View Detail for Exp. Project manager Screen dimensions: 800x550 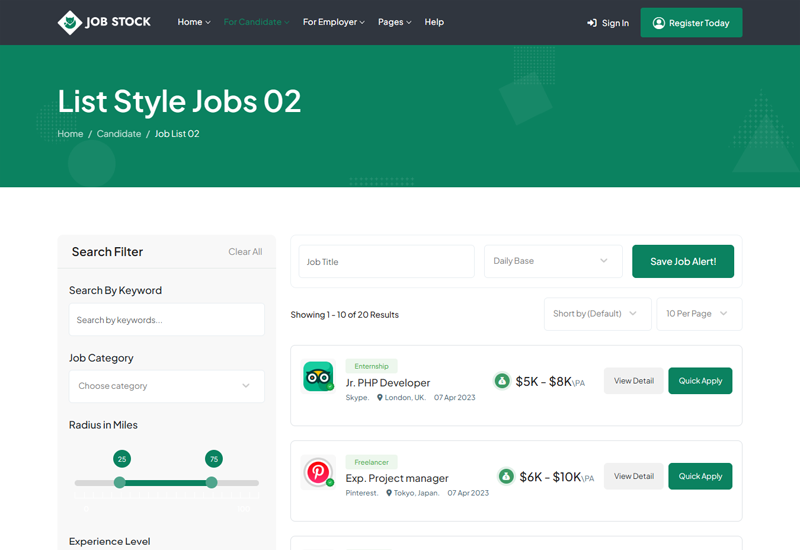pos(634,476)
